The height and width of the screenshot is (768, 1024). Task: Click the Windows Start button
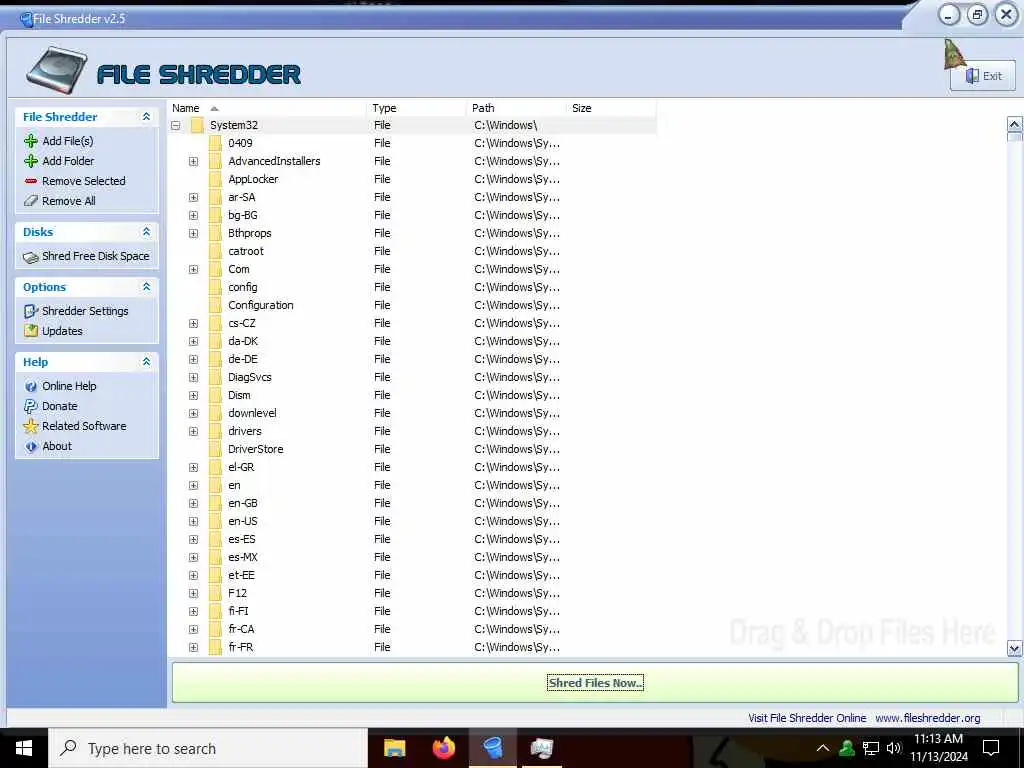coord(24,748)
